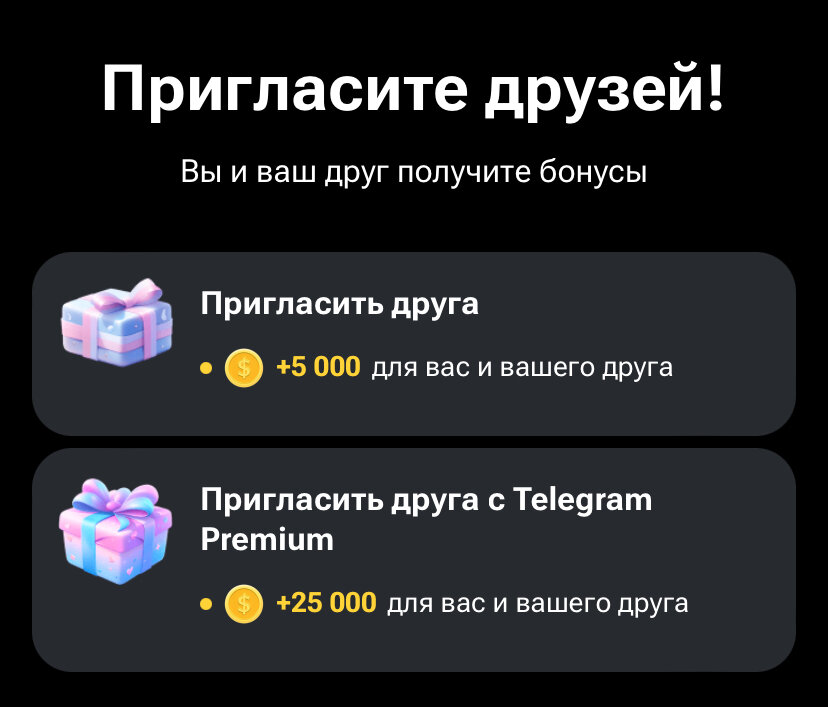
Task: Click subtitle "Вы и ваш друг получите бонусы"
Action: pos(413,172)
